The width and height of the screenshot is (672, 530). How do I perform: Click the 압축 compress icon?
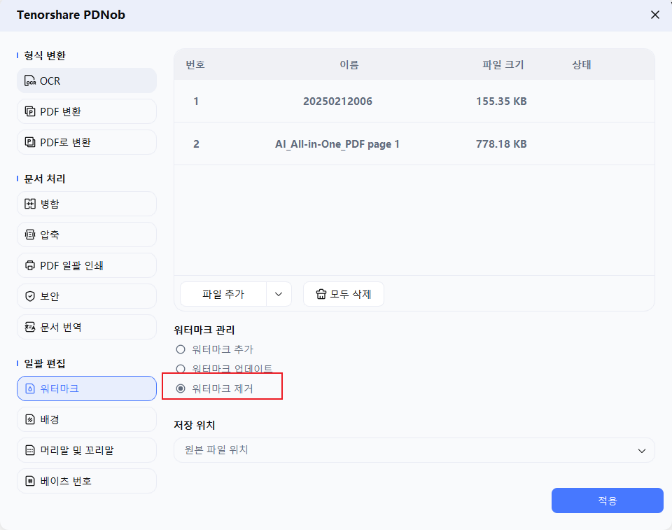tap(30, 235)
